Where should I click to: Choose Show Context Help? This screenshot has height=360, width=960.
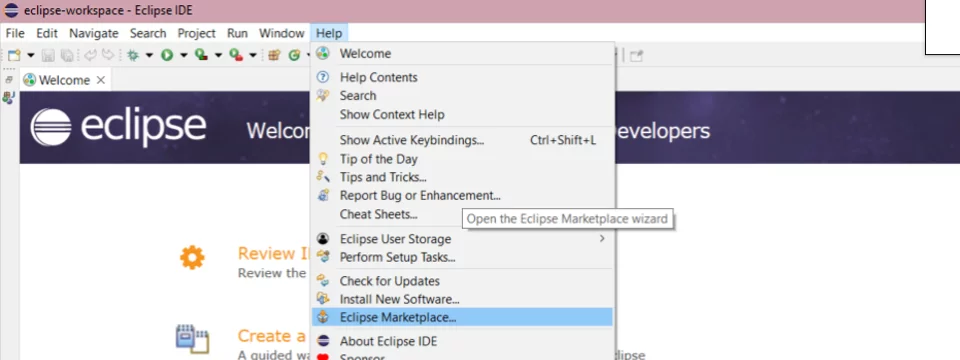462,114
